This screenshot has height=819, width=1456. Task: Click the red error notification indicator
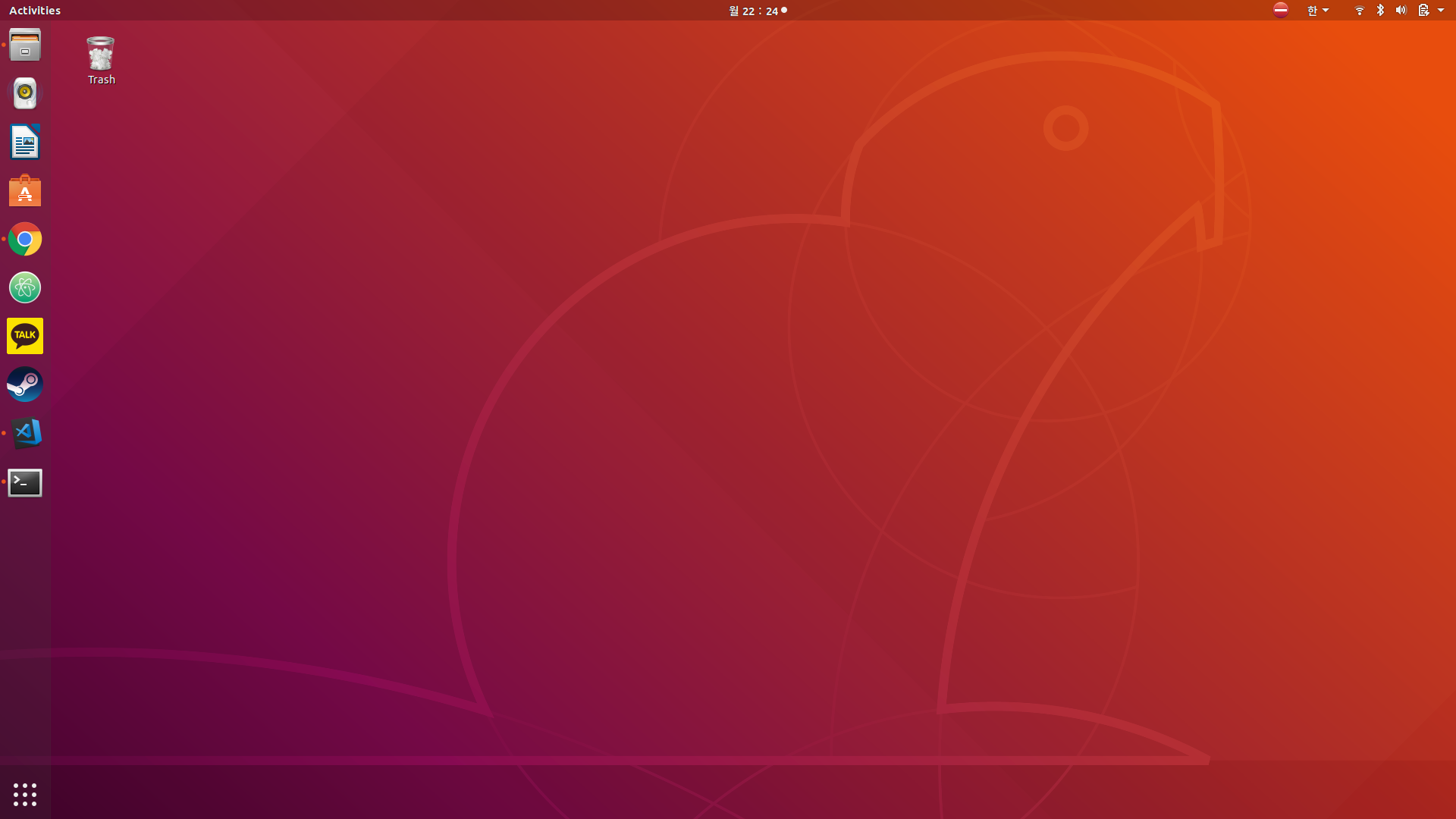click(1281, 10)
